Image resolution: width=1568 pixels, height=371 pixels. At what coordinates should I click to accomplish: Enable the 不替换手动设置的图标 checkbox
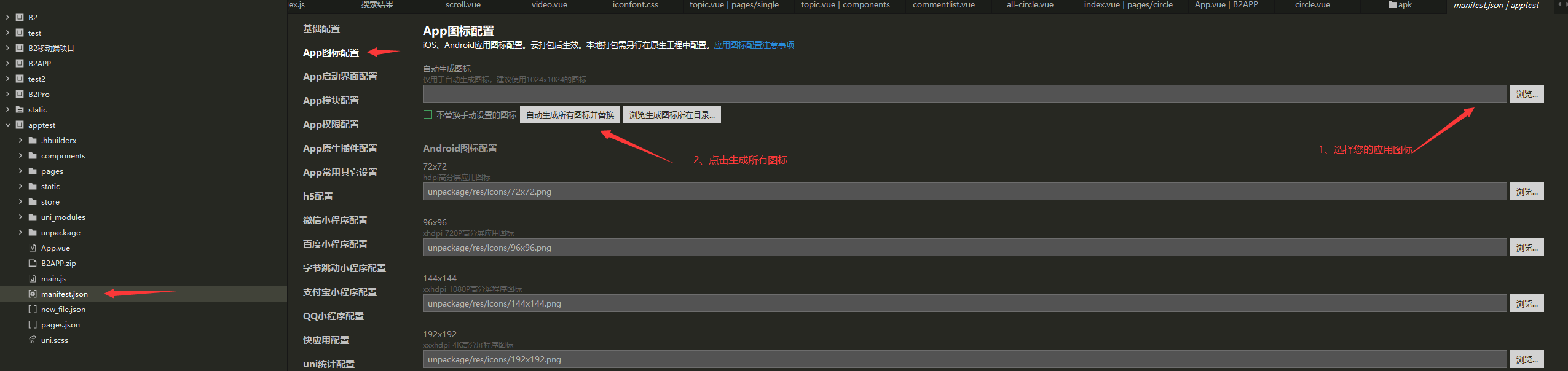[x=428, y=115]
